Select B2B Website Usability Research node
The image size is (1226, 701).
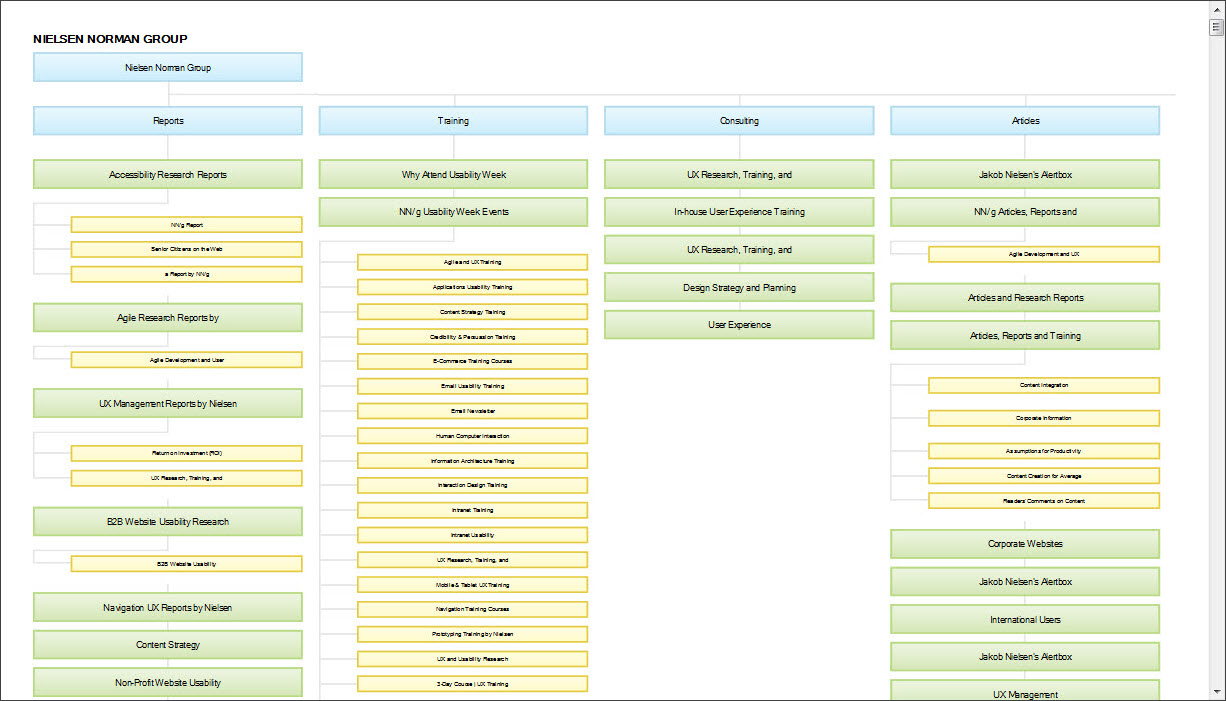(168, 521)
